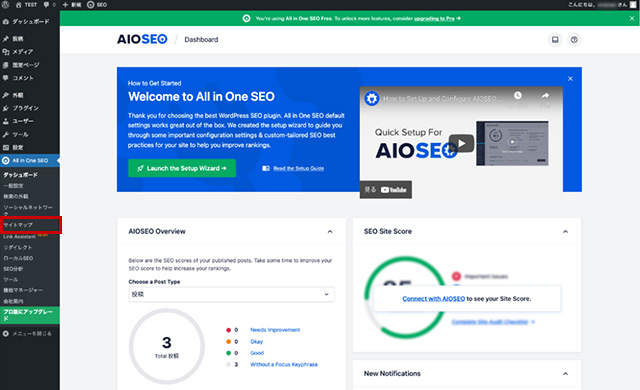Open the video title How to Set Up and Configure AIOSEO
640x390 pixels.
pos(440,99)
